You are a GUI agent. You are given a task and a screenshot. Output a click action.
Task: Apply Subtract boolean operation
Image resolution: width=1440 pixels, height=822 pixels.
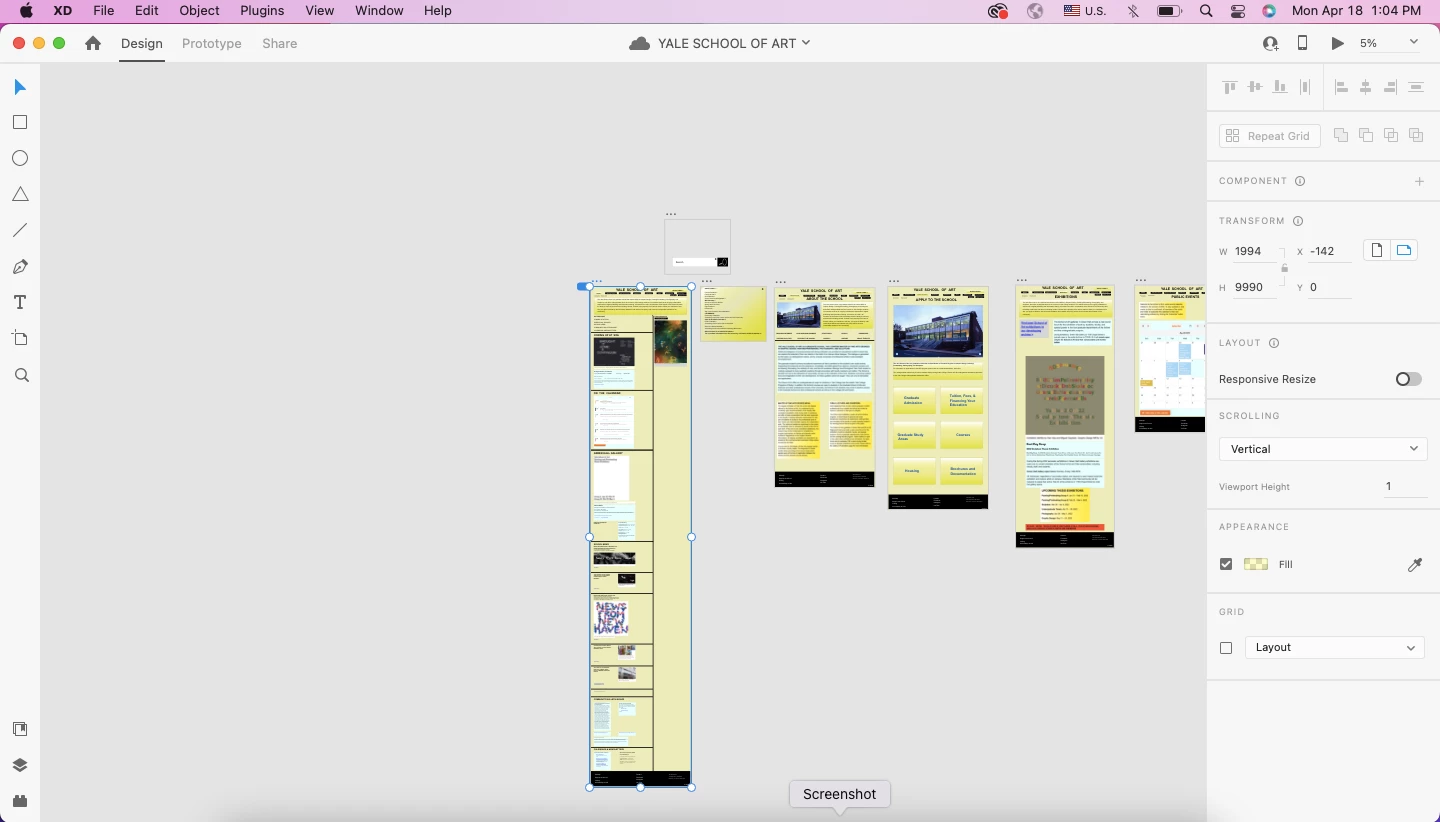tap(1366, 135)
